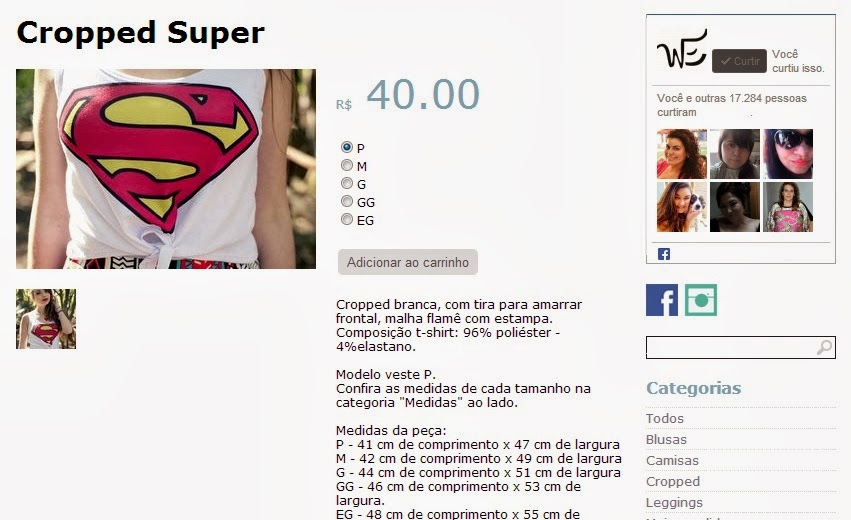The image size is (851, 520).
Task: Open profile photo of woman holding dog
Action: tap(682, 207)
